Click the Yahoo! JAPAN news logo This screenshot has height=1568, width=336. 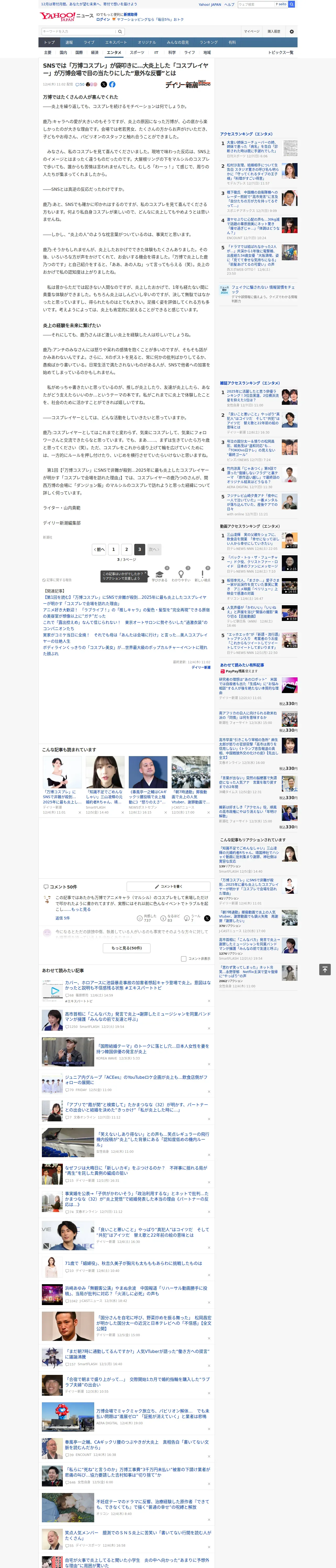click(x=66, y=16)
